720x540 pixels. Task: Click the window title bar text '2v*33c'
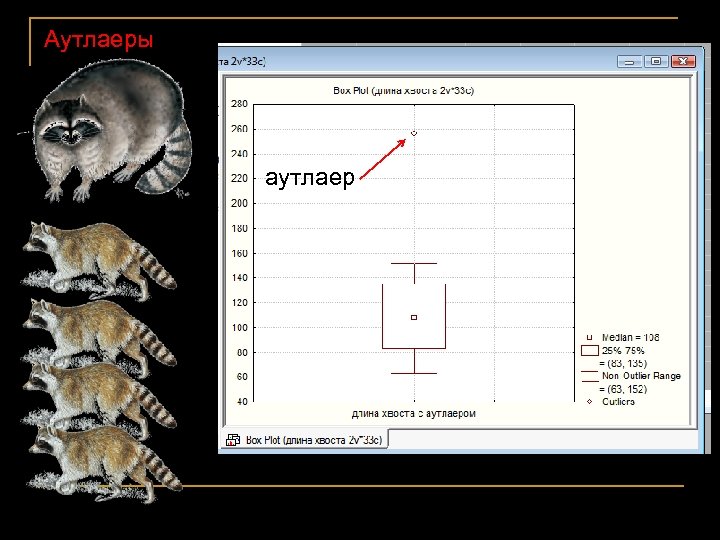pyautogui.click(x=248, y=61)
